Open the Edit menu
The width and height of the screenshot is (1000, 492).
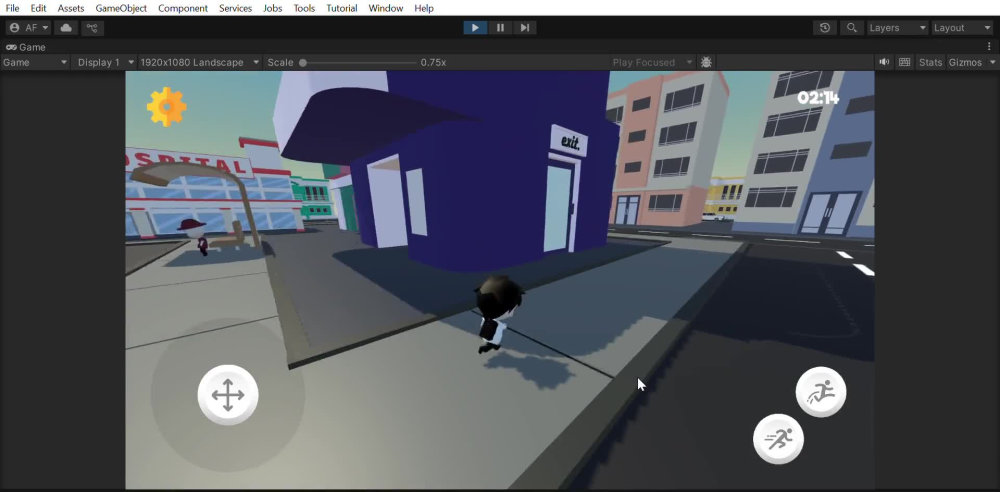pyautogui.click(x=38, y=8)
